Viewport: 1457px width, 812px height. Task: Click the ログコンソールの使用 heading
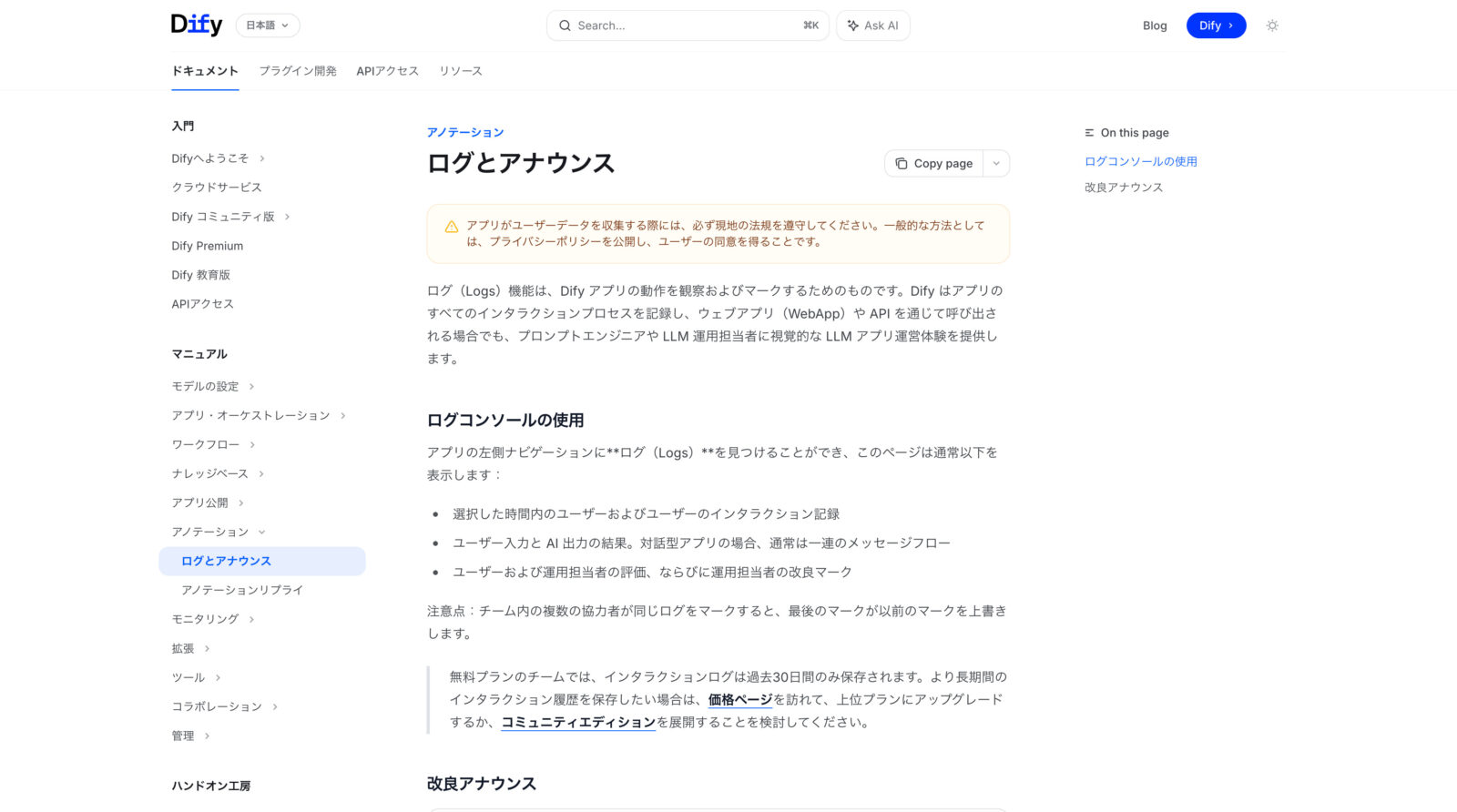(505, 421)
